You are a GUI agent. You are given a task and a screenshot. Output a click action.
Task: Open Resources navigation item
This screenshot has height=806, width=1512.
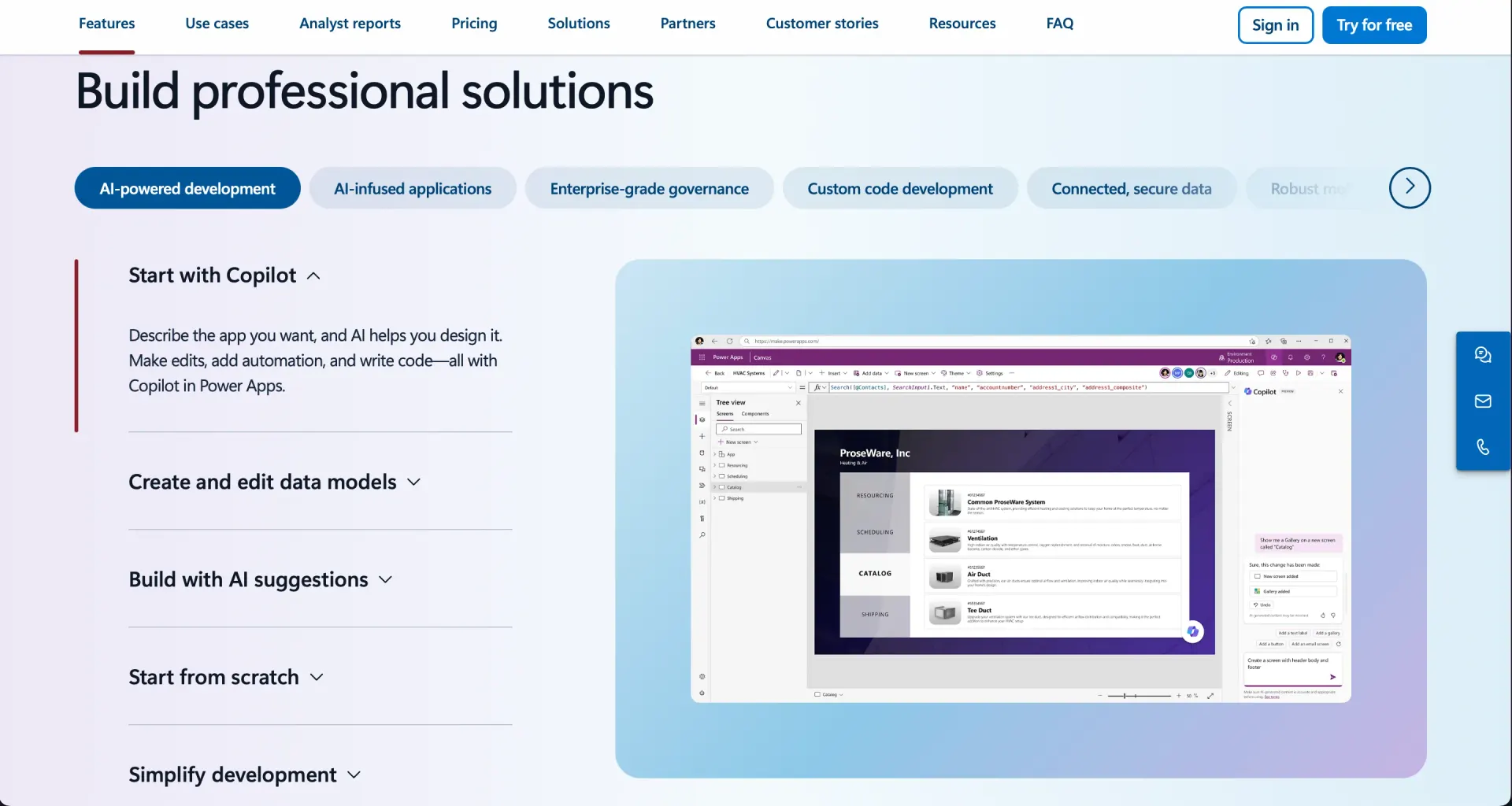click(962, 24)
